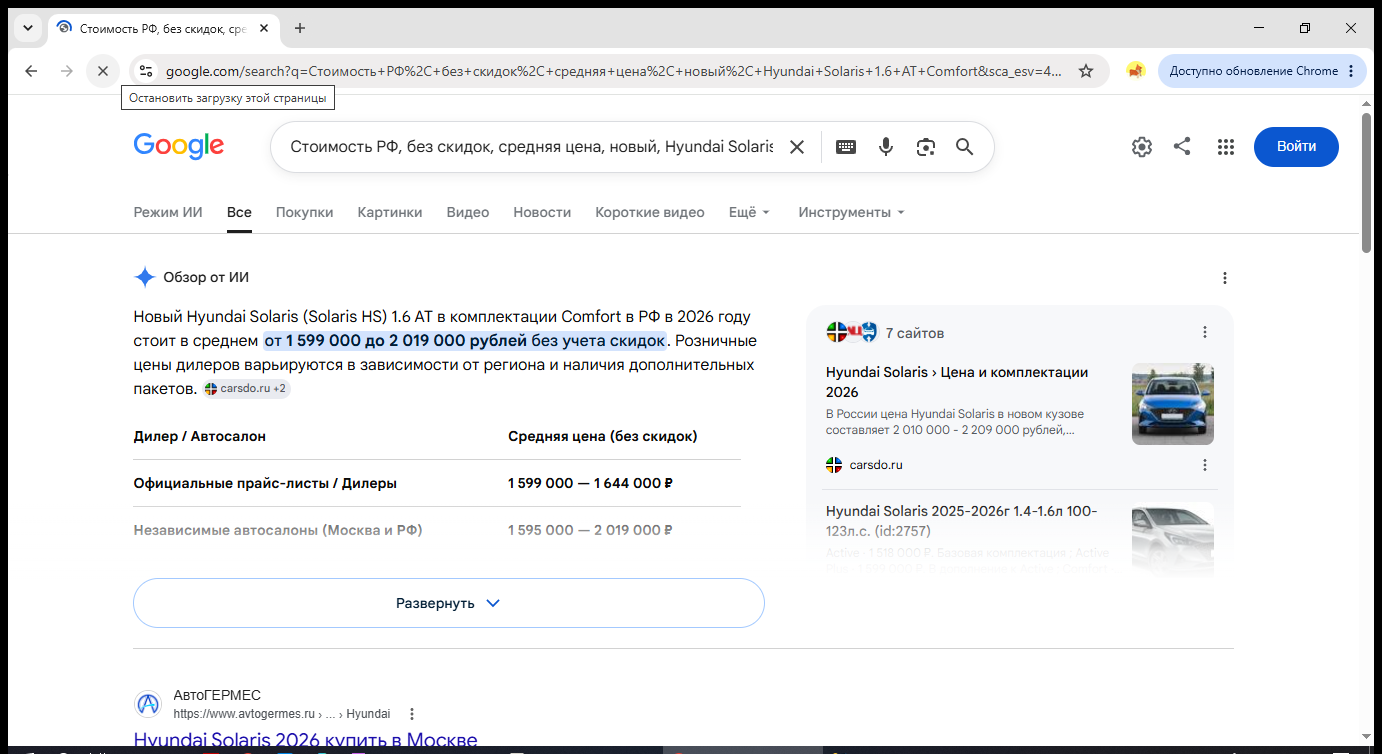Open the on-screen keyboard input tool
1382x754 pixels.
point(846,147)
